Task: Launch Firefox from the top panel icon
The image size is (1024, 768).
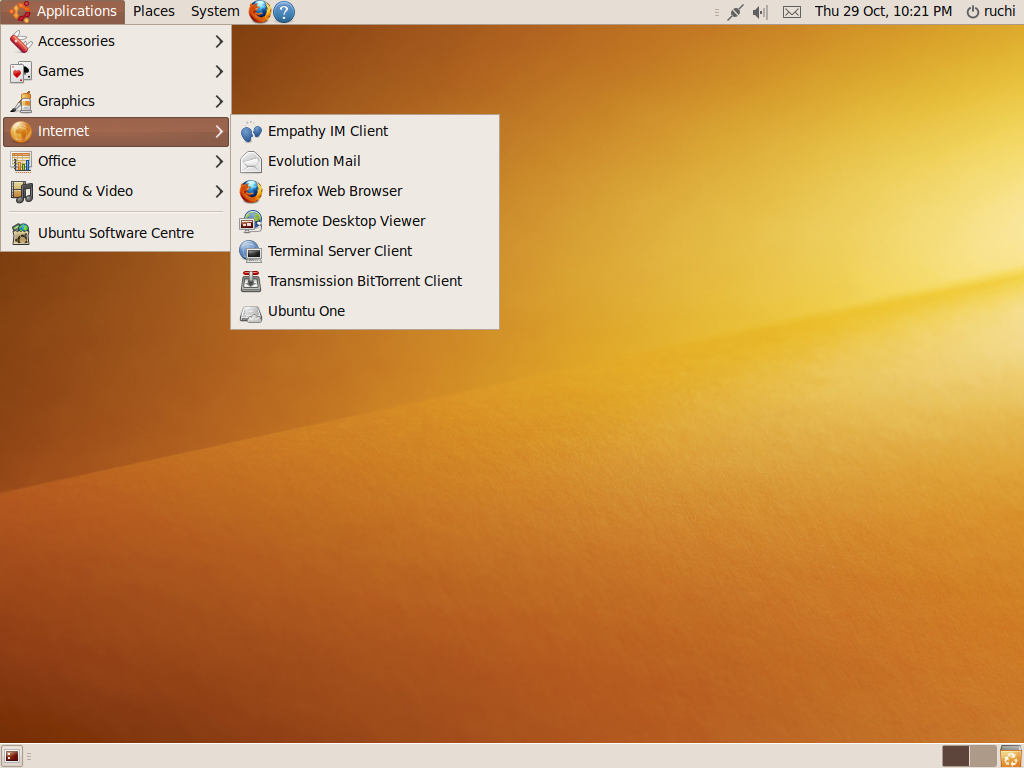Action: [260, 12]
